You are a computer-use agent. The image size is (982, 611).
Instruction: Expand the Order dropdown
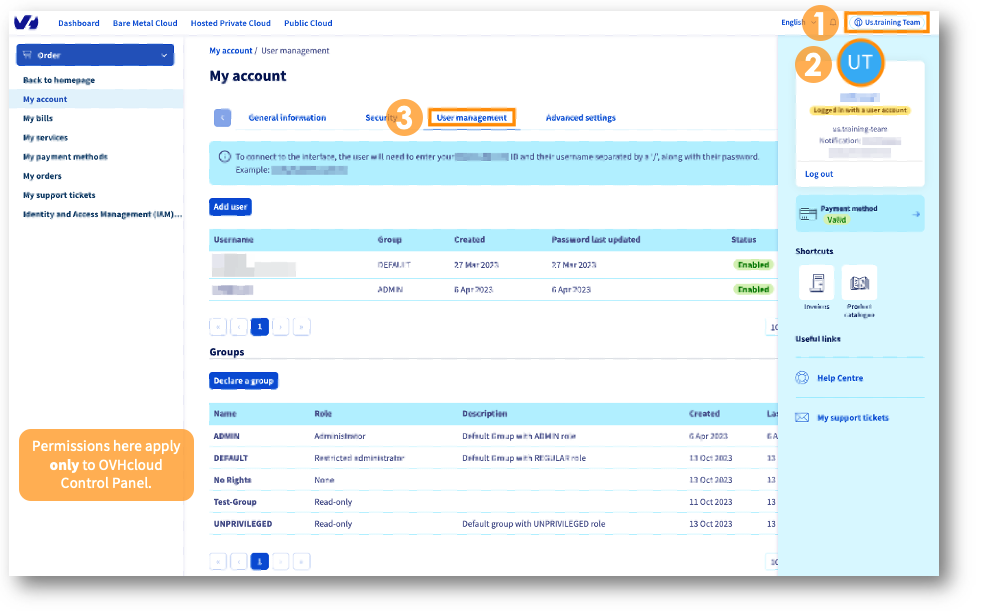tap(95, 55)
